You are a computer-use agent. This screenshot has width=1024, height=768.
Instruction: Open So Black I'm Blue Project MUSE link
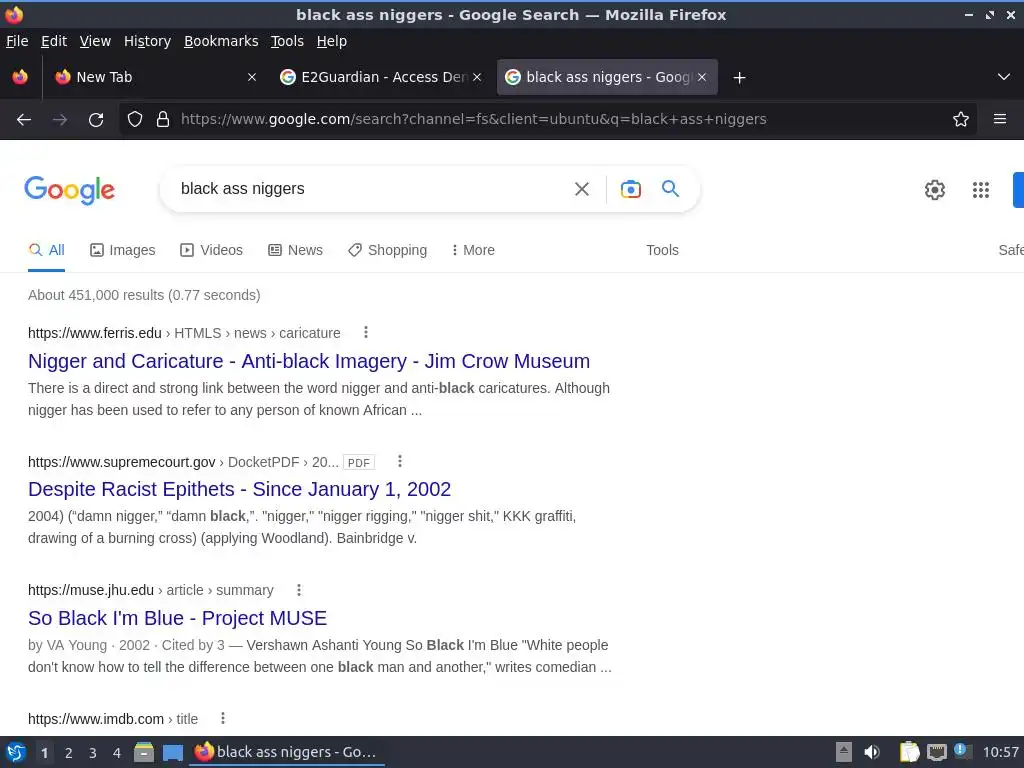click(178, 618)
